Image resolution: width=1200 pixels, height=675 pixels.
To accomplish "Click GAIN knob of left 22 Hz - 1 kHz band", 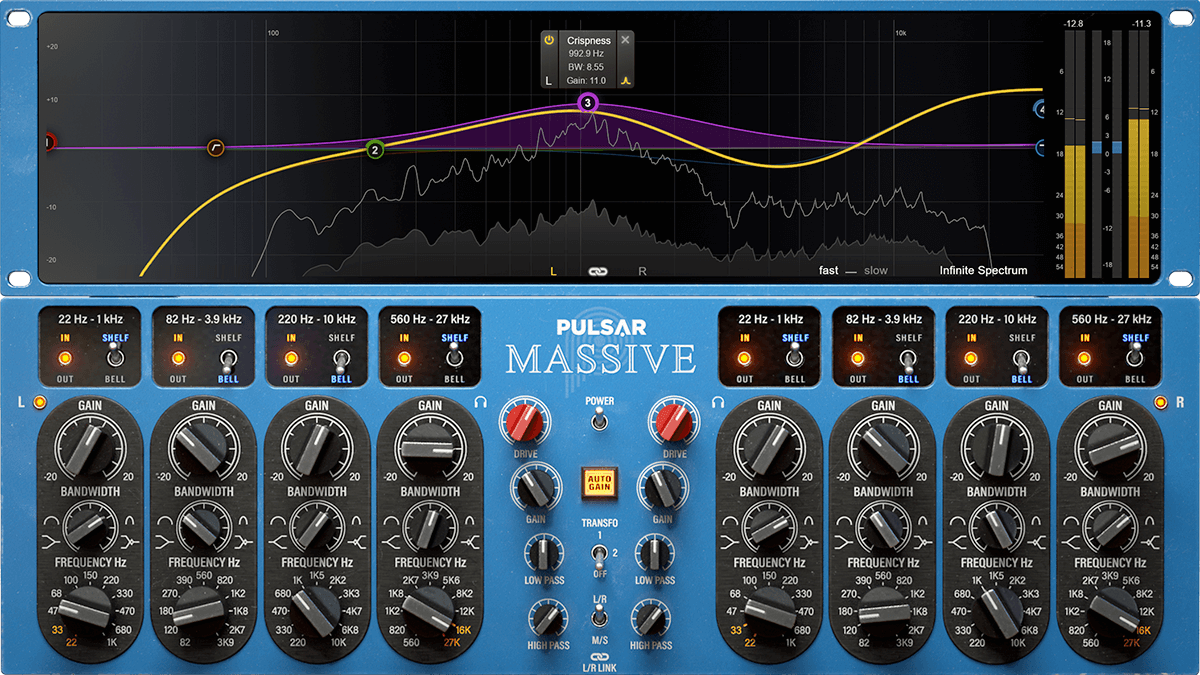I will [90, 447].
